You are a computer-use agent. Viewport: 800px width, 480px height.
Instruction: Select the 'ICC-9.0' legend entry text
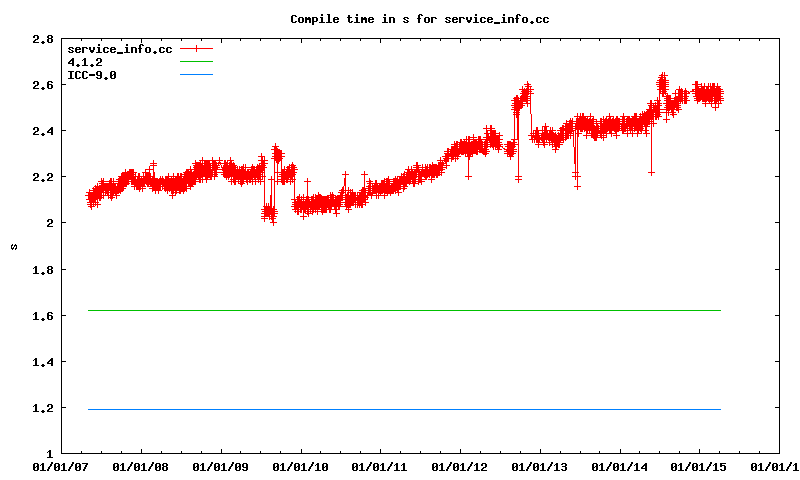(x=91, y=75)
